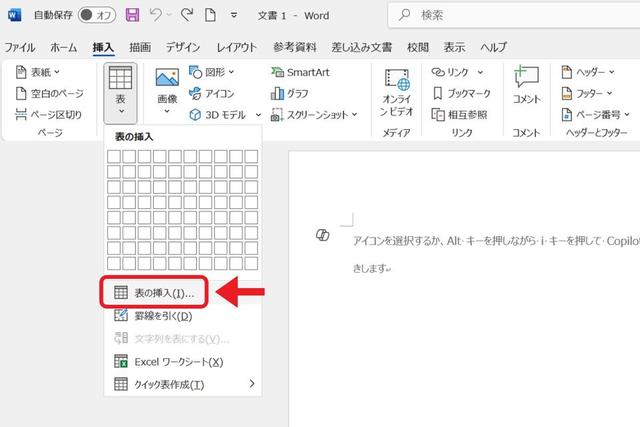Open the 参考資料 tab

coord(294,47)
